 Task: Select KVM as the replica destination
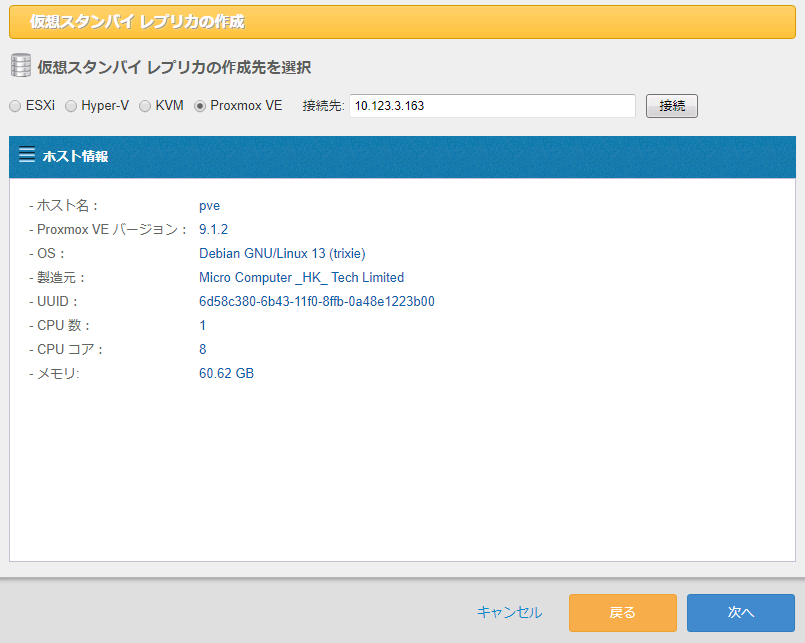(x=145, y=106)
